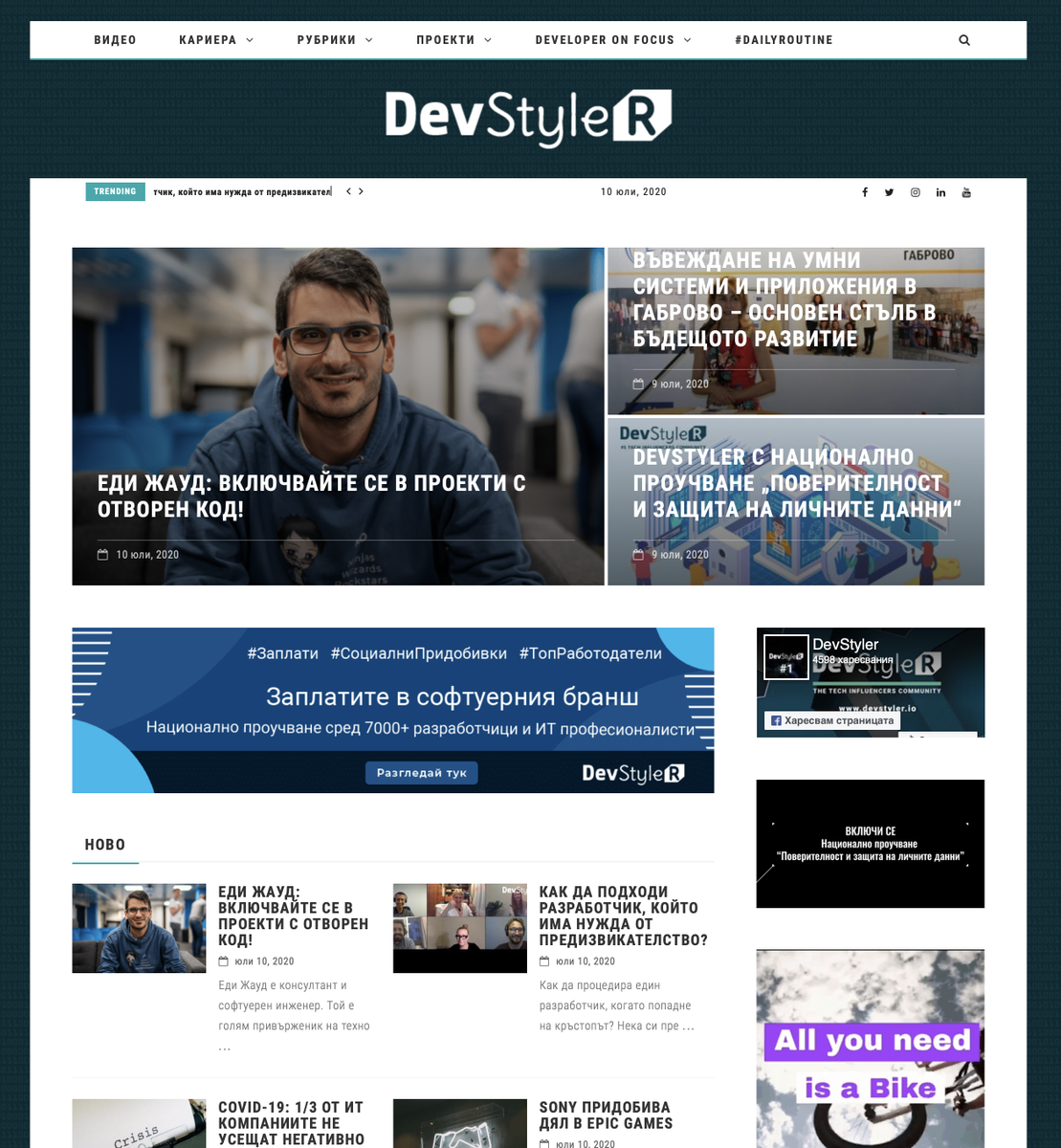Screen dimensions: 1061x1148
Task: Open video-call thumbnail of разработчик article
Action: [459, 928]
